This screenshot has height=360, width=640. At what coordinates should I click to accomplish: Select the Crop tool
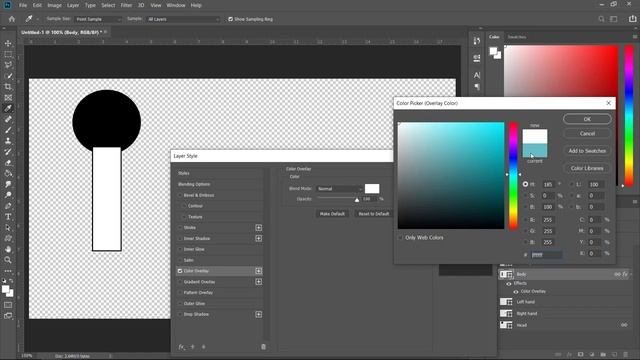[x=8, y=87]
